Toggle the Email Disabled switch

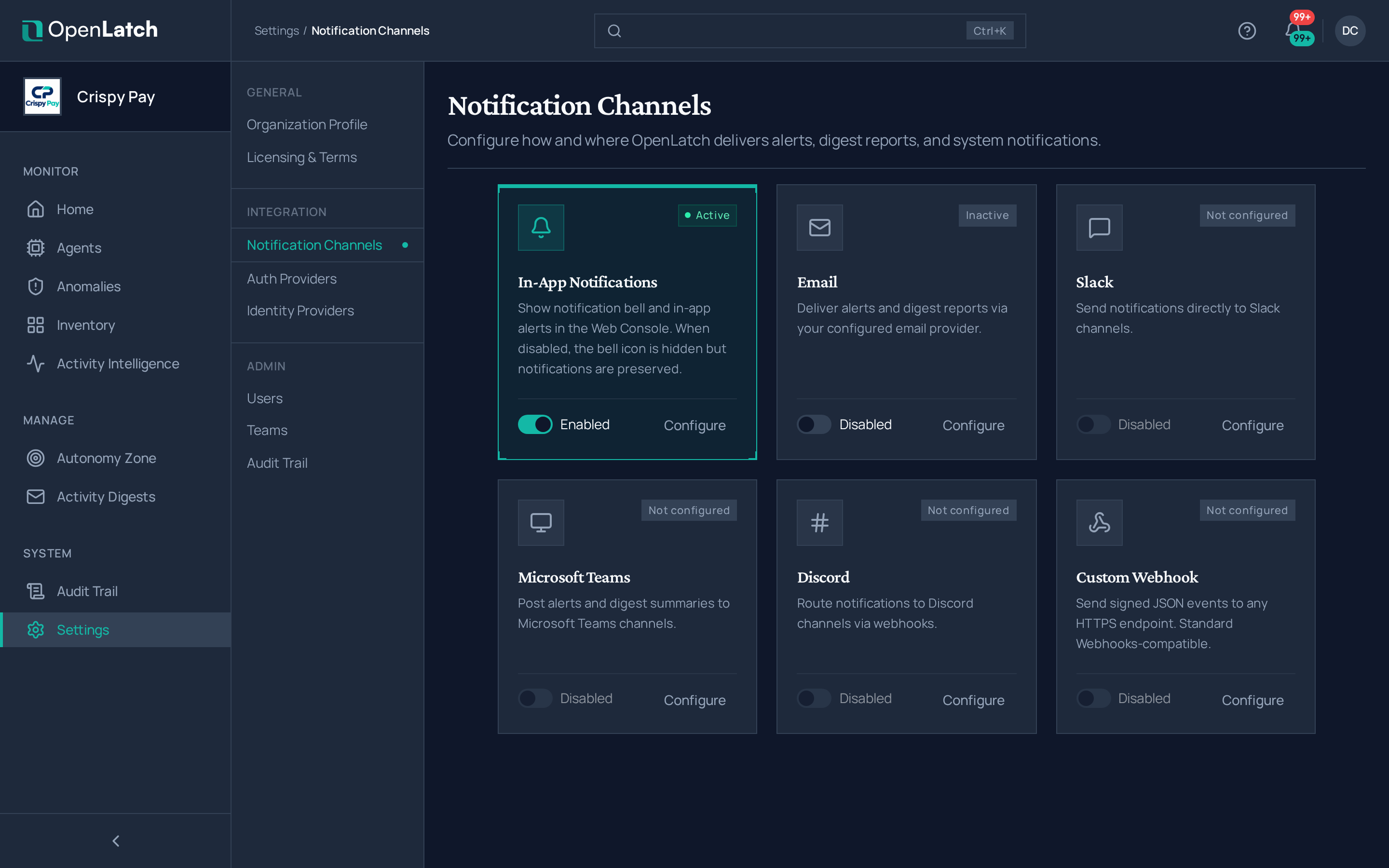click(814, 424)
